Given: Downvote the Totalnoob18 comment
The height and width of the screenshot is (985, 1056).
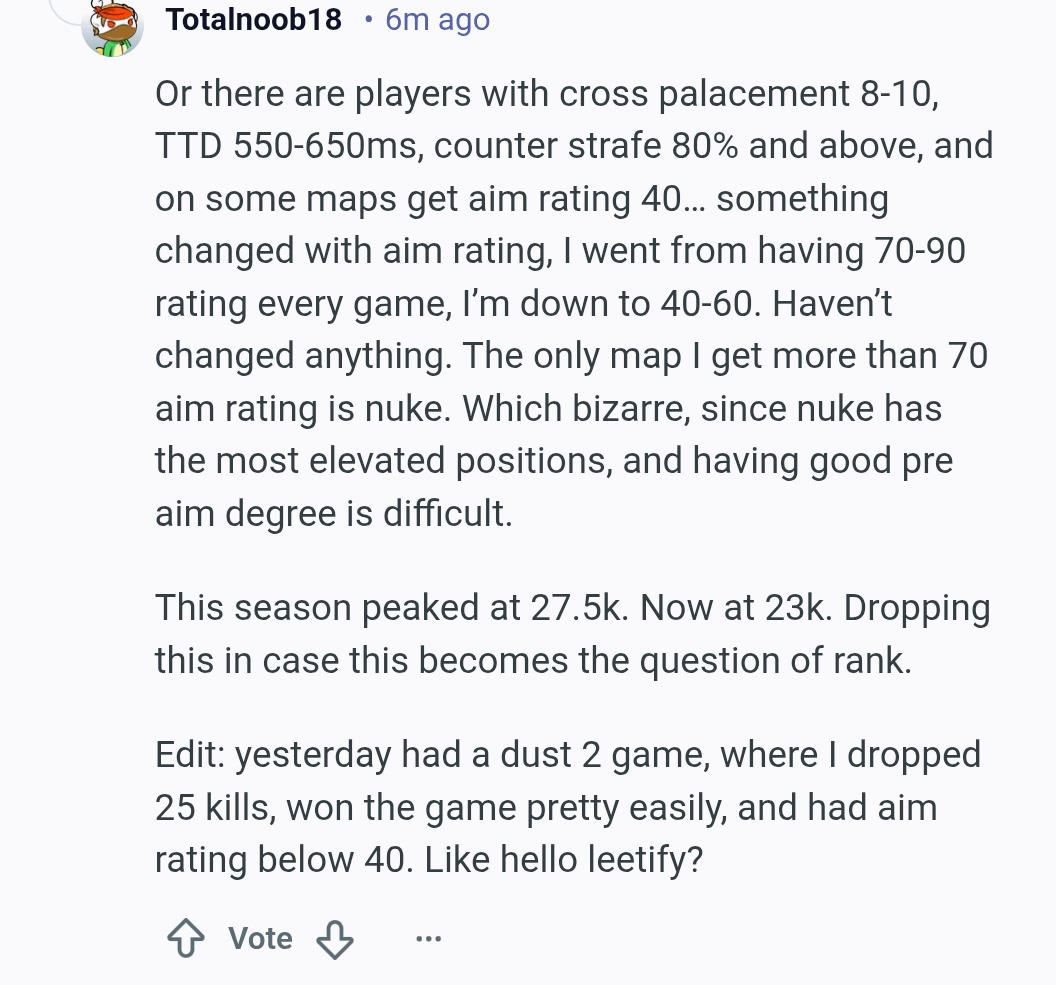Looking at the screenshot, I should (x=335, y=938).
